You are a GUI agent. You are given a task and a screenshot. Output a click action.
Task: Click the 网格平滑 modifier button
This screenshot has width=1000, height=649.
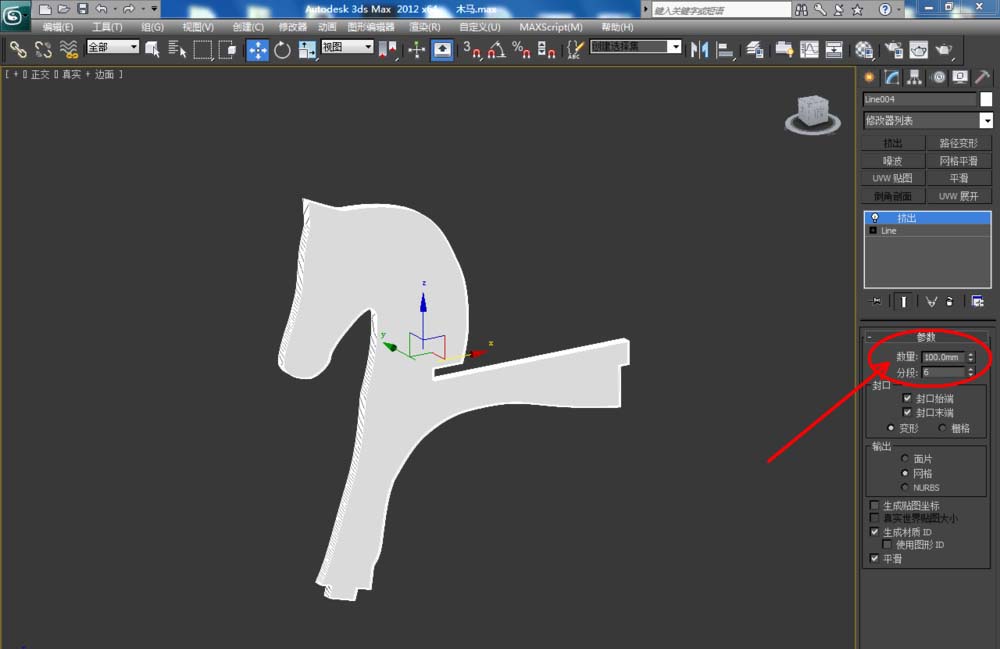958,161
